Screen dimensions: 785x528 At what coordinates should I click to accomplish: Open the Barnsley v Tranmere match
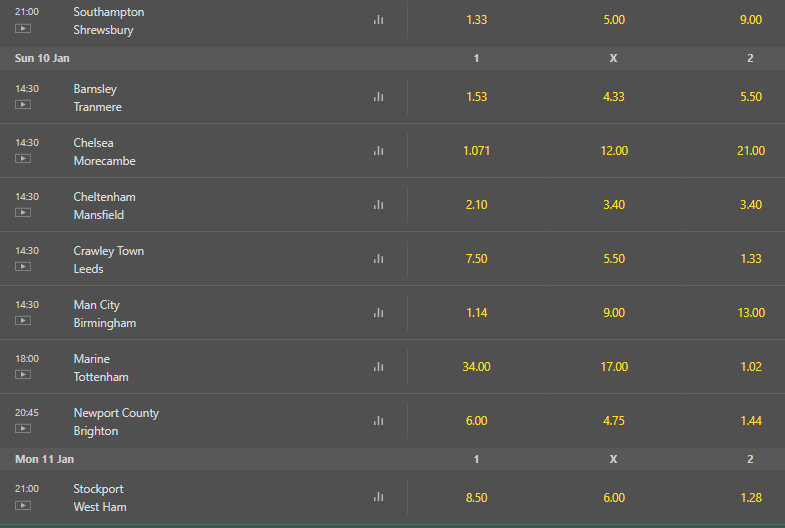[98, 98]
